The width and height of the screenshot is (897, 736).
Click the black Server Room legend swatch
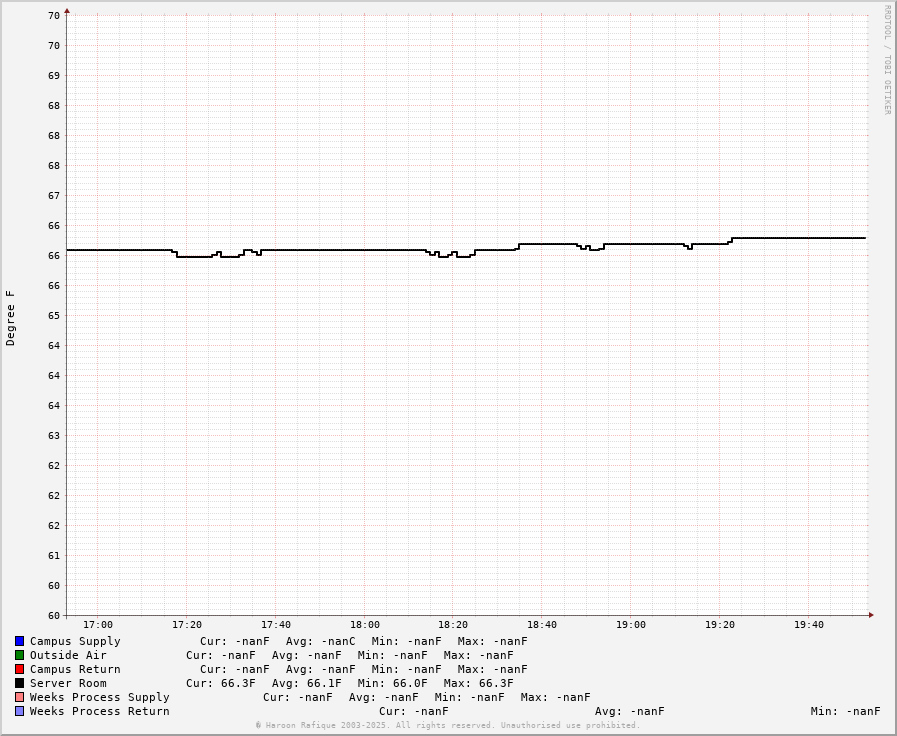(x=19, y=683)
